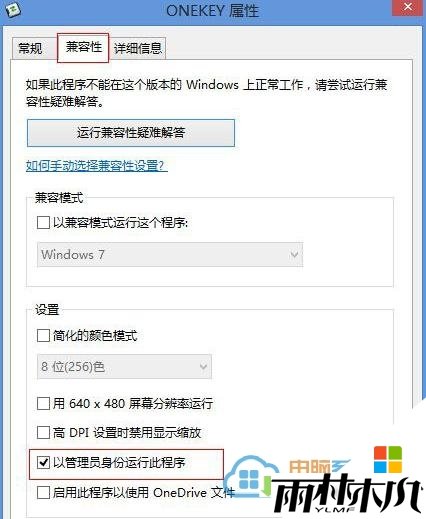Check 用 640 x 480 屏幕分辨率运行

point(43,404)
